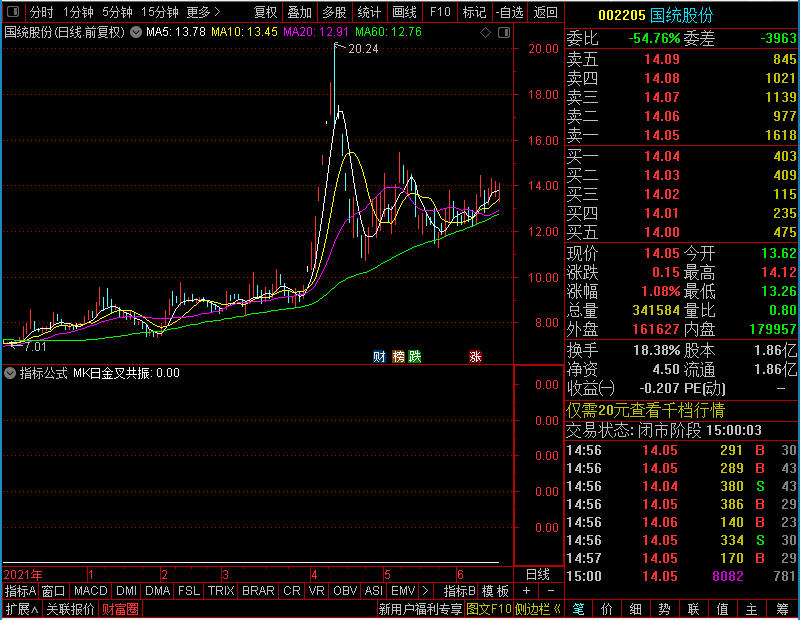
Task: Select the 筹 chips tab in sidebar
Action: 782,609
